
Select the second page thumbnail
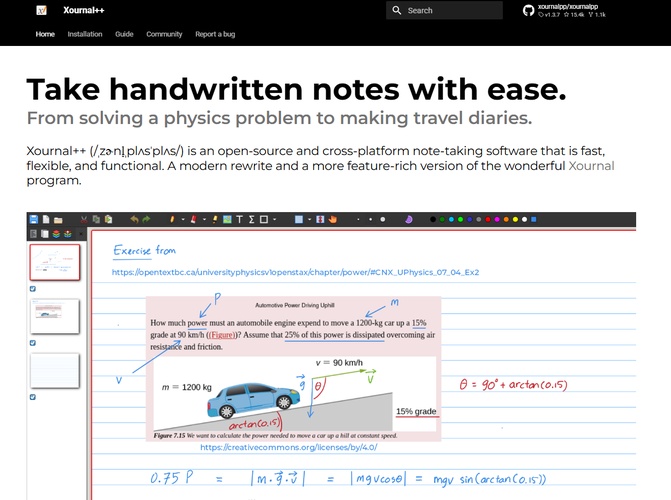coord(55,316)
